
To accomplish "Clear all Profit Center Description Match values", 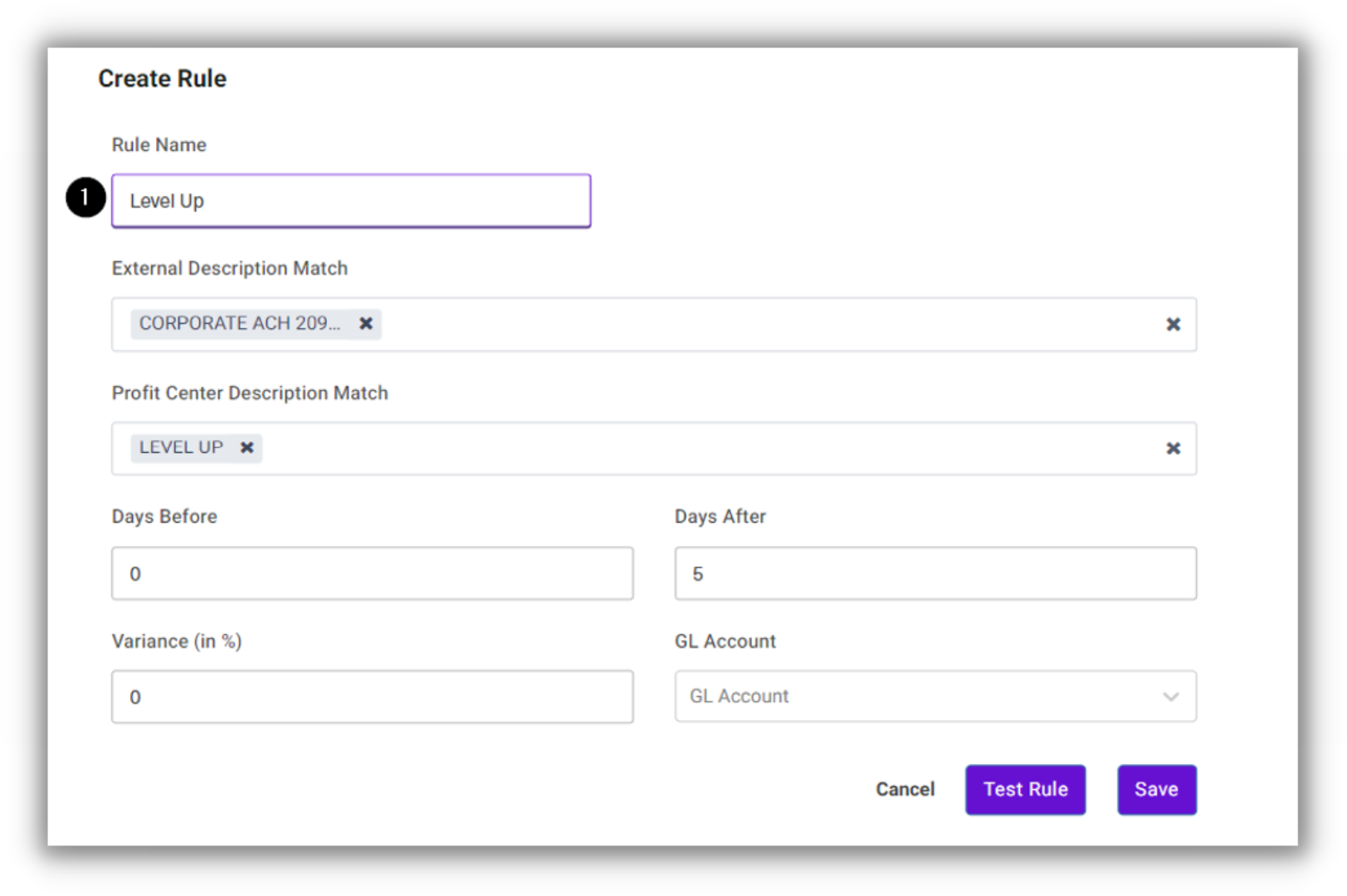I will [1173, 448].
